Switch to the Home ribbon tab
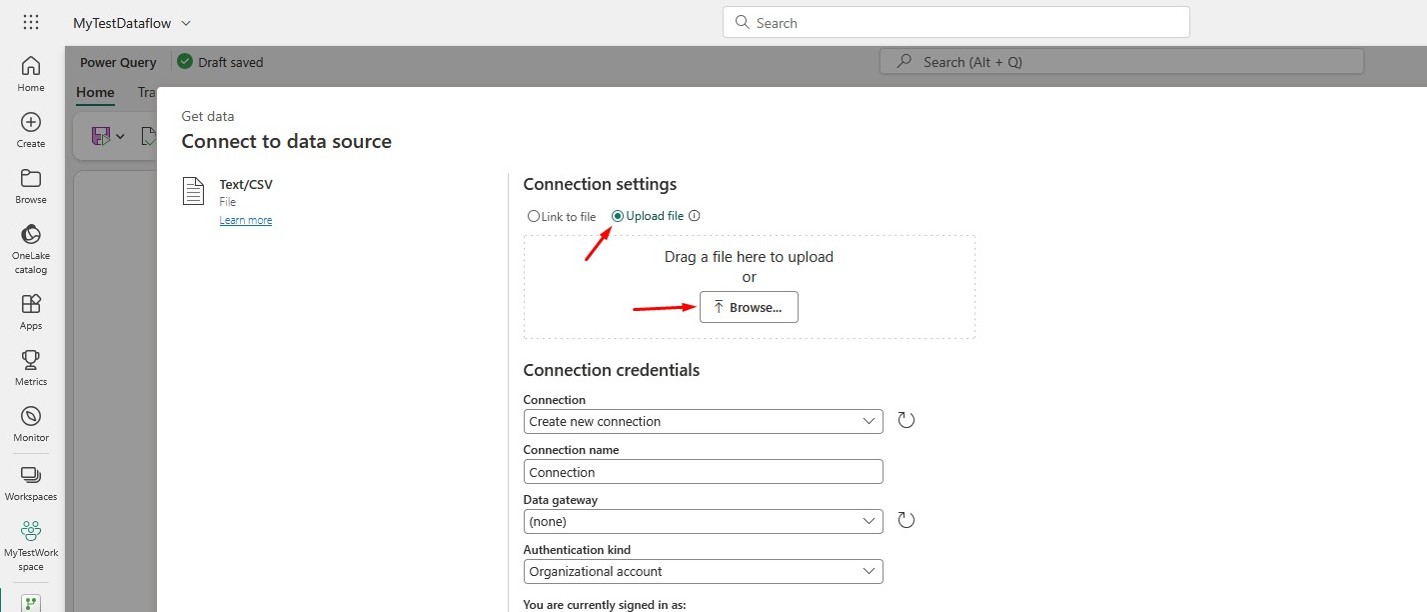 95,92
